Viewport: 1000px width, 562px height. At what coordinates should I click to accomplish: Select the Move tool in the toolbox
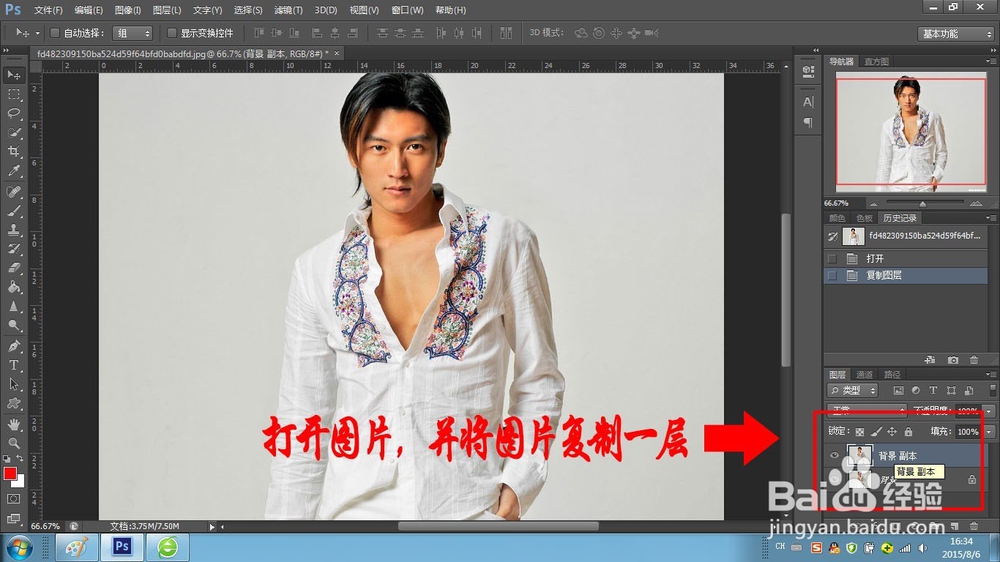coord(13,75)
